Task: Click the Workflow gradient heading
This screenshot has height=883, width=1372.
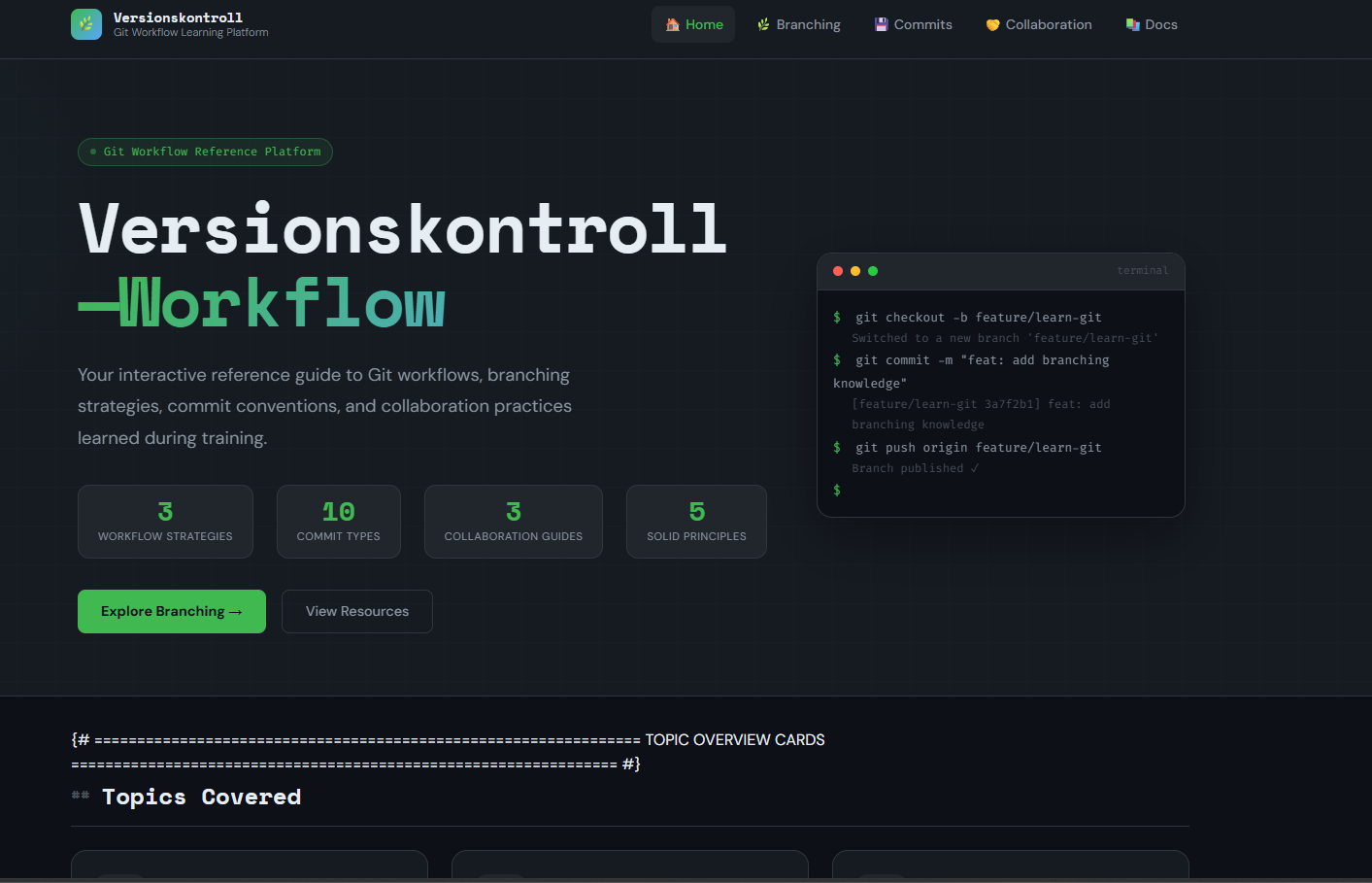Action: pyautogui.click(x=262, y=304)
